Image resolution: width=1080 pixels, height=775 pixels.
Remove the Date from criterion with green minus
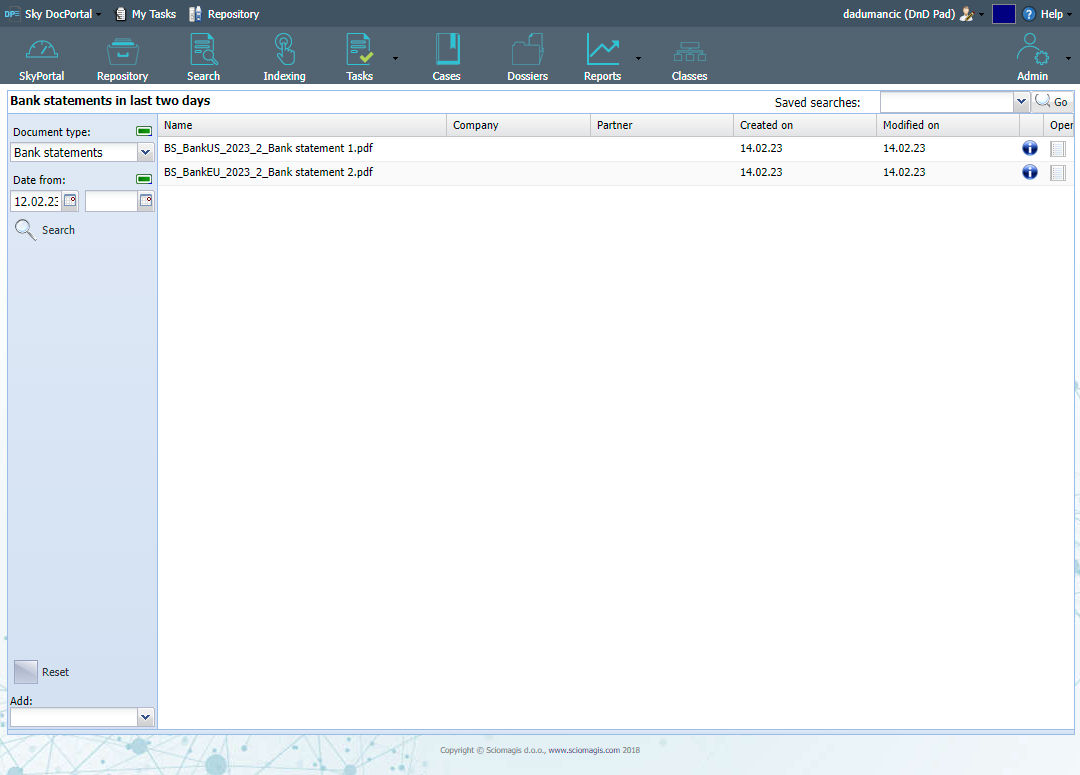144,179
